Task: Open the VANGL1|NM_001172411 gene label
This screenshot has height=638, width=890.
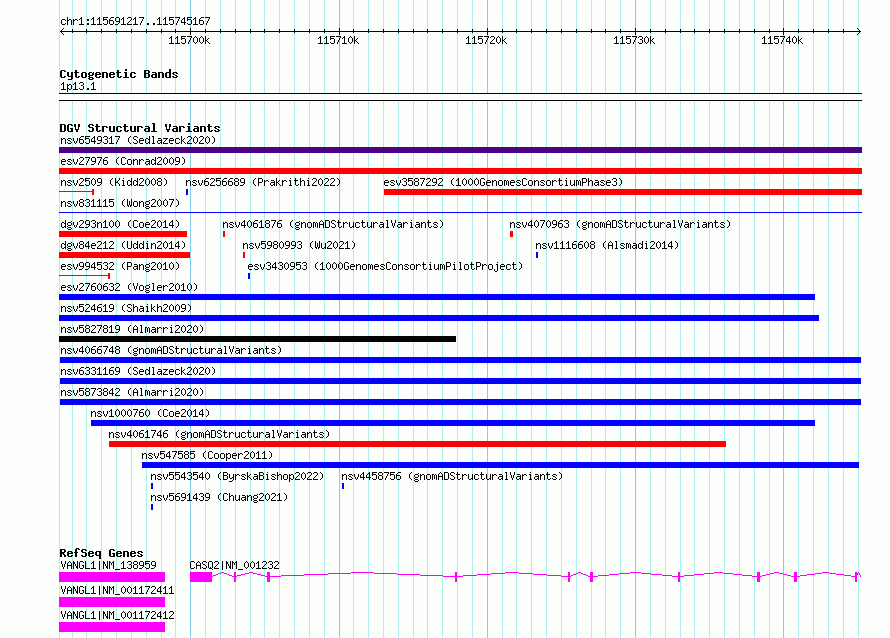Action: click(x=117, y=590)
